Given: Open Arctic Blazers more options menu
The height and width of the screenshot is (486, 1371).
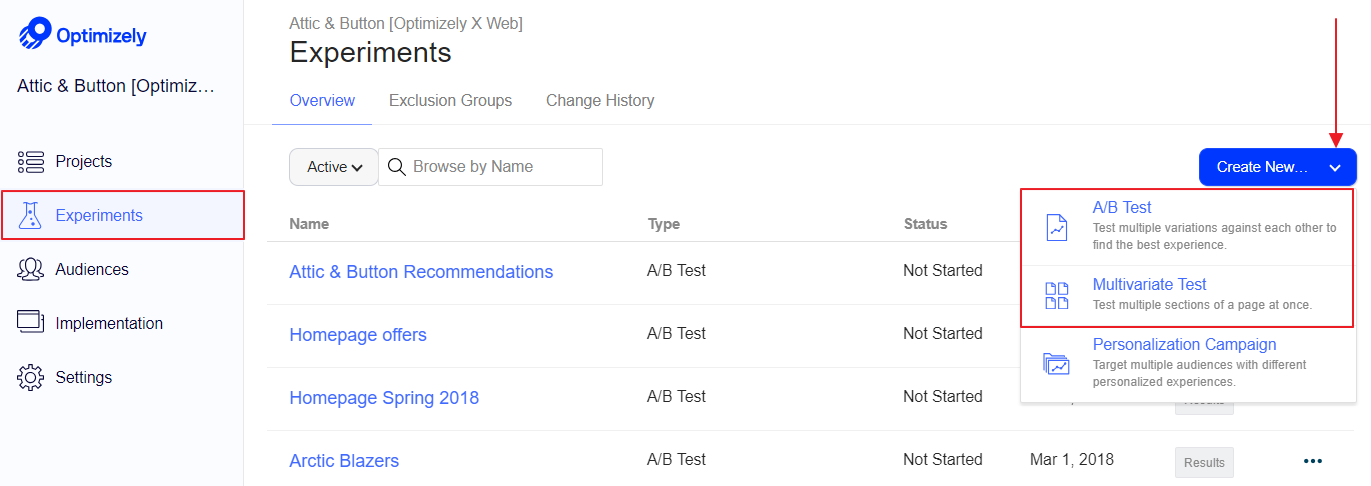Looking at the screenshot, I should (1313, 461).
